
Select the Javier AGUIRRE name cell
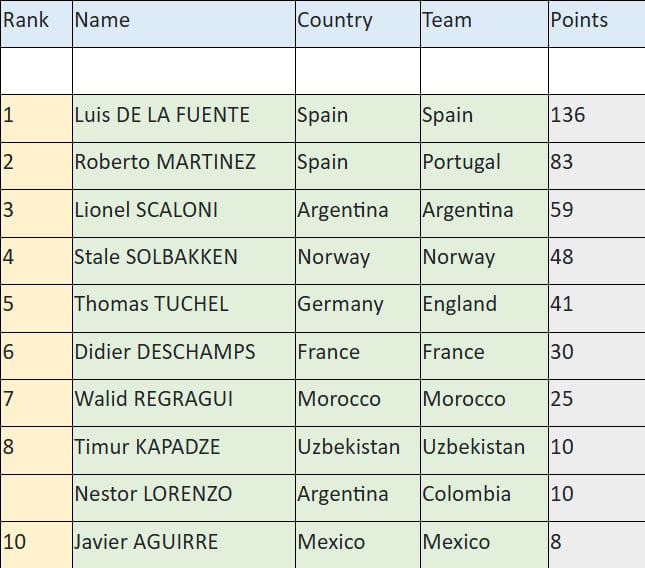[183, 542]
